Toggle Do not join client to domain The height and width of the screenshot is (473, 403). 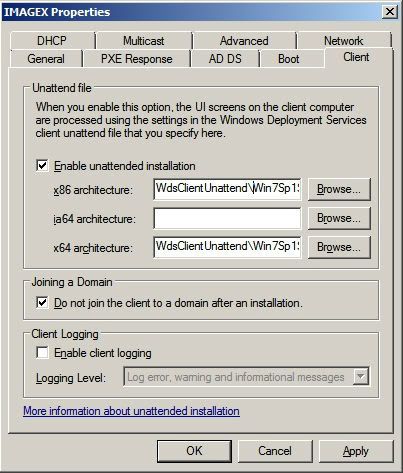tap(42, 303)
